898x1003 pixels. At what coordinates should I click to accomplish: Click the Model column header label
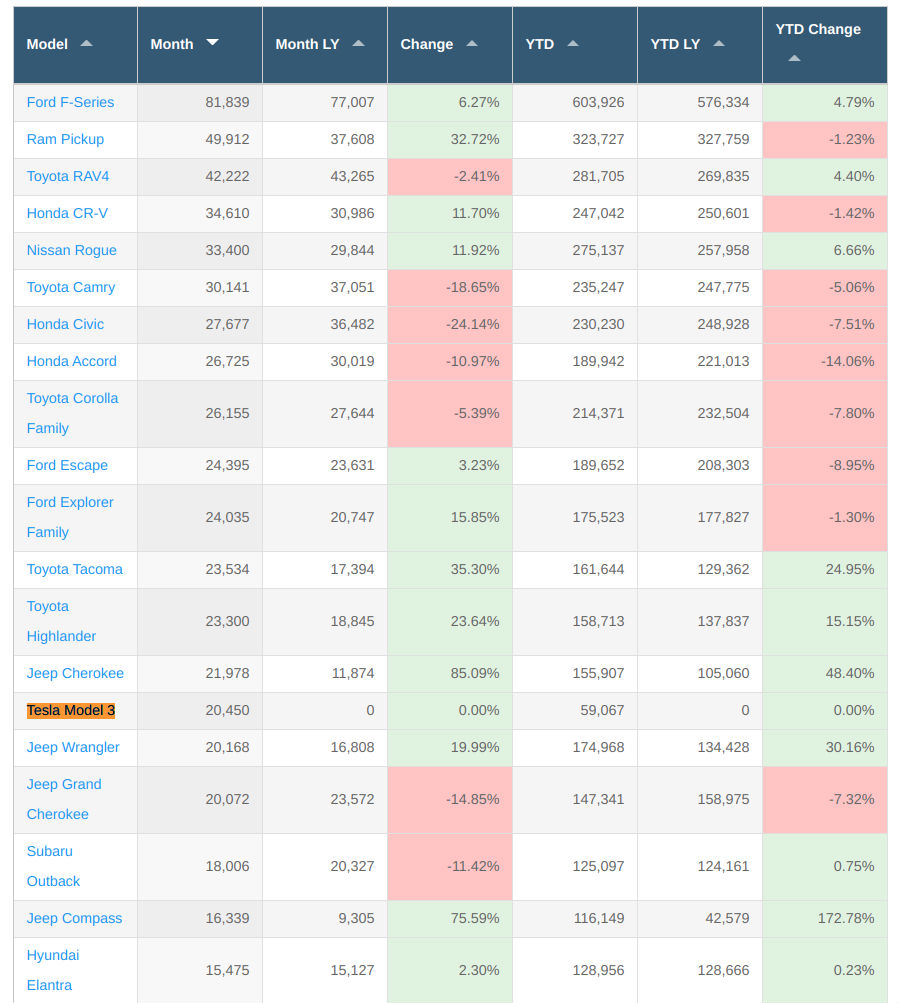click(47, 44)
